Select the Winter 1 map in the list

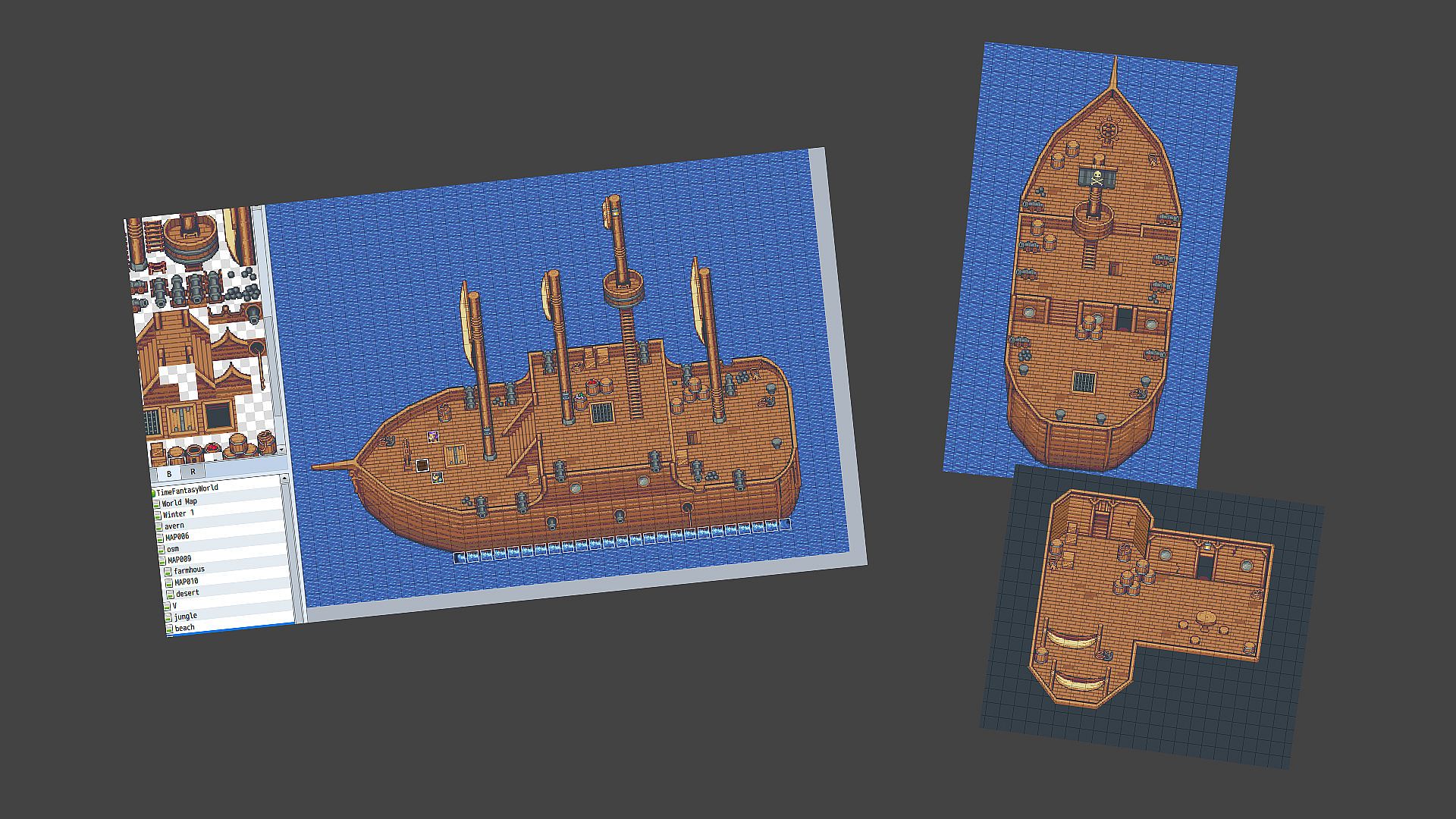pos(179,513)
